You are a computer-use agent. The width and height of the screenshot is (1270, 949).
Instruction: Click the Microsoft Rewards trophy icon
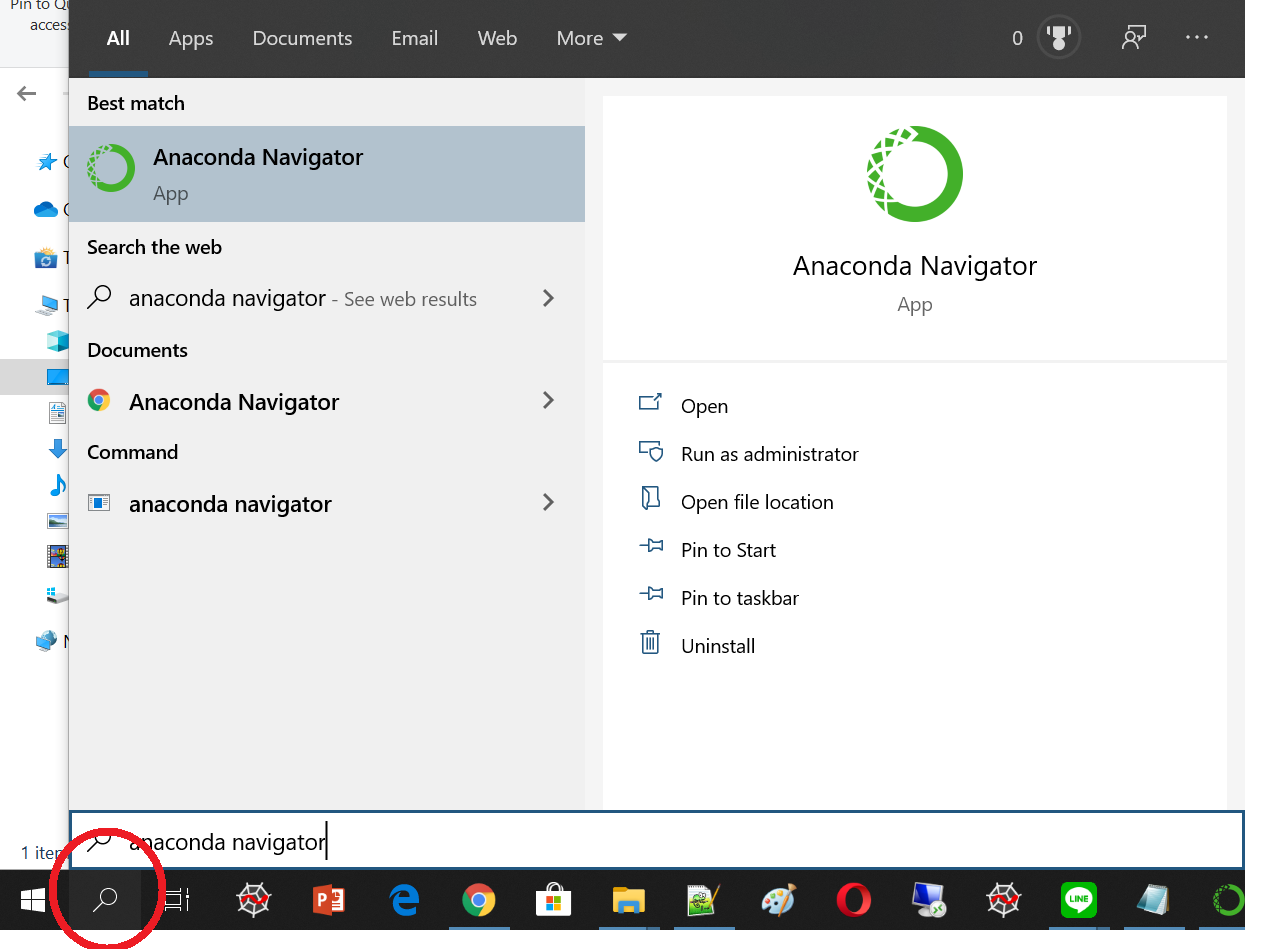click(1058, 39)
